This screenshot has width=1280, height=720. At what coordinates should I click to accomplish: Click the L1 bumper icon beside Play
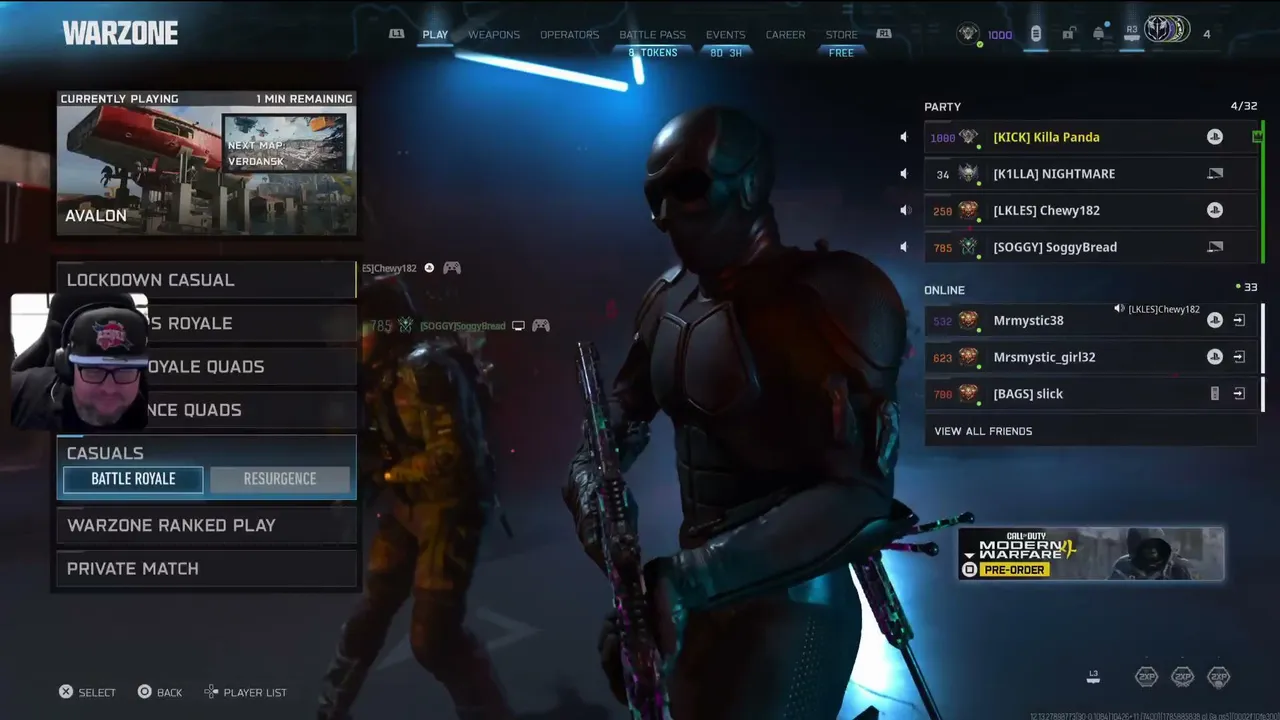(x=397, y=34)
